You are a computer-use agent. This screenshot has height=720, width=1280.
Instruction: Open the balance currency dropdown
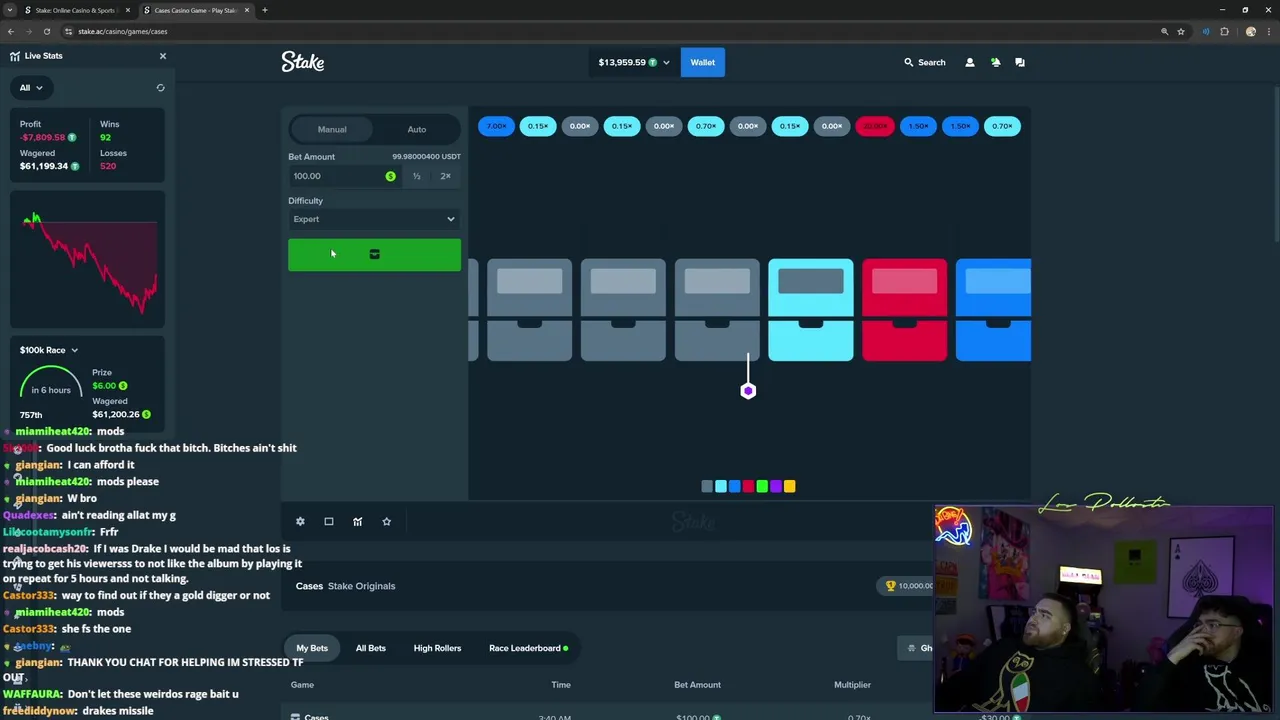[634, 62]
